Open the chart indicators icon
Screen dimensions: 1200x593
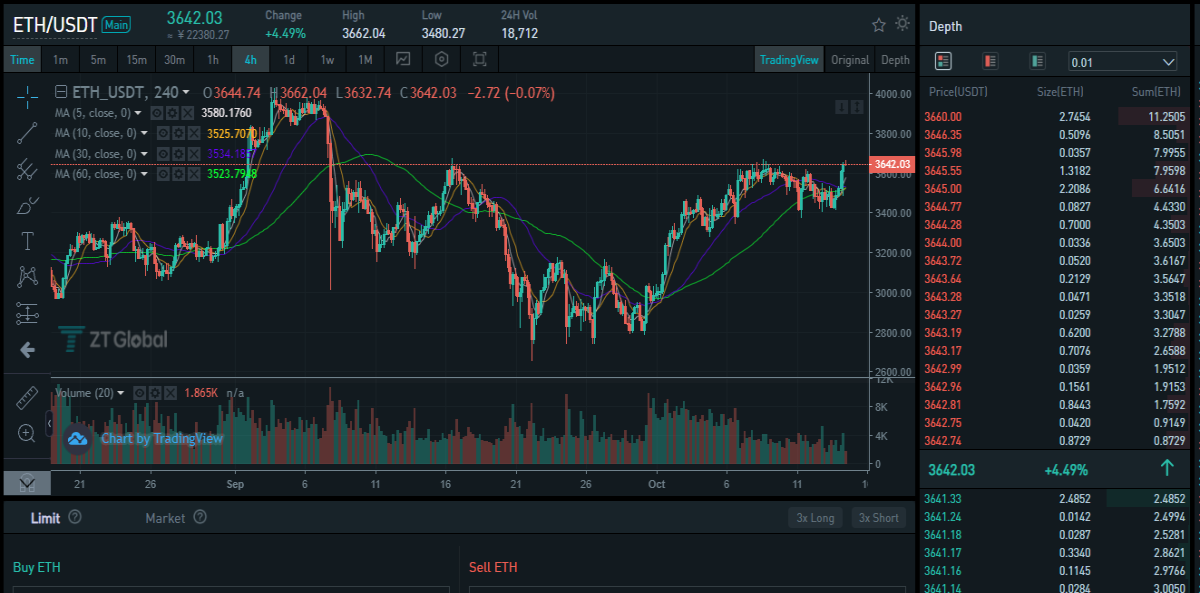pos(403,59)
